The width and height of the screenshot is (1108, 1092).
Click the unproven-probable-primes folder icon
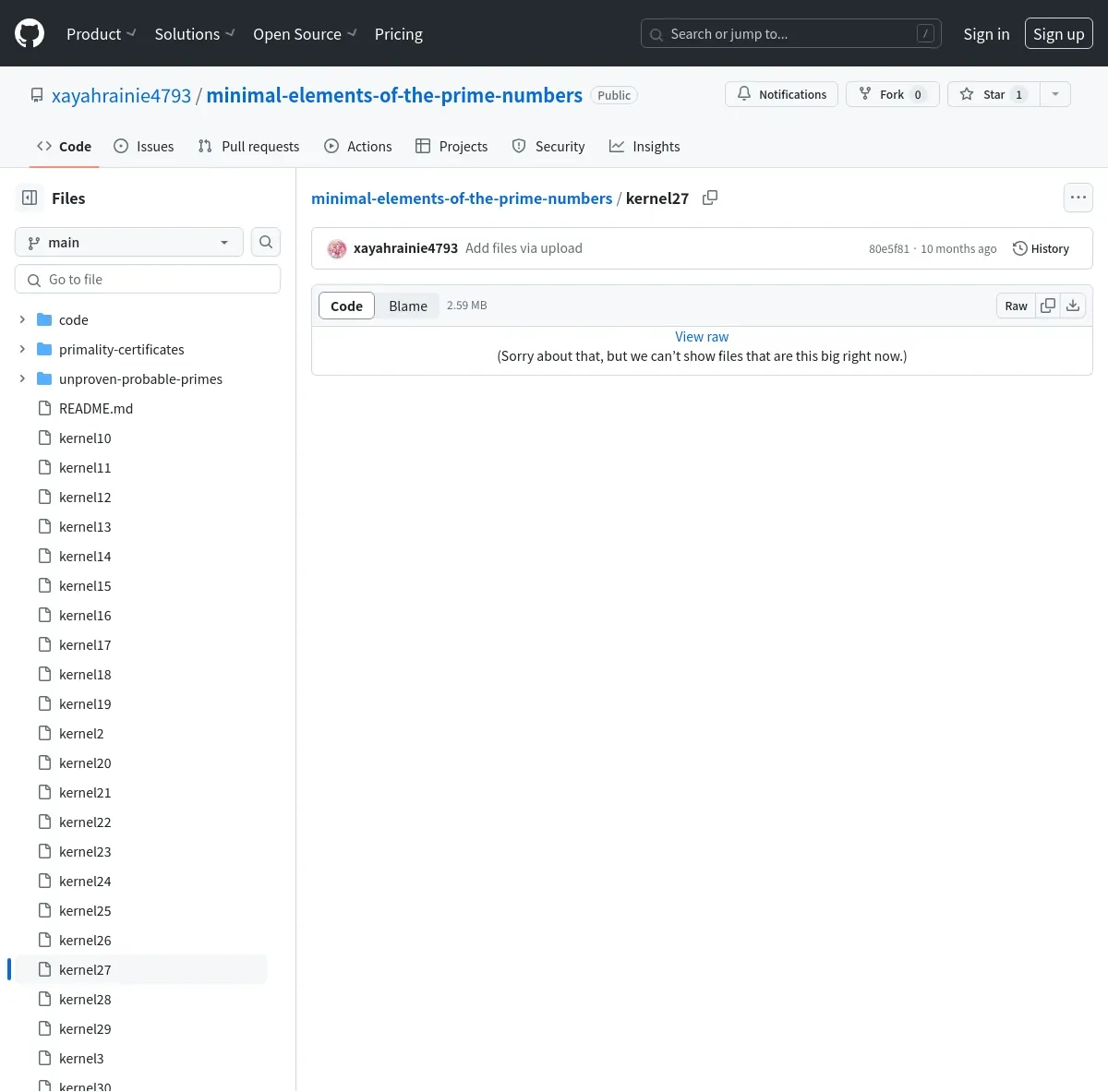pyautogui.click(x=44, y=378)
